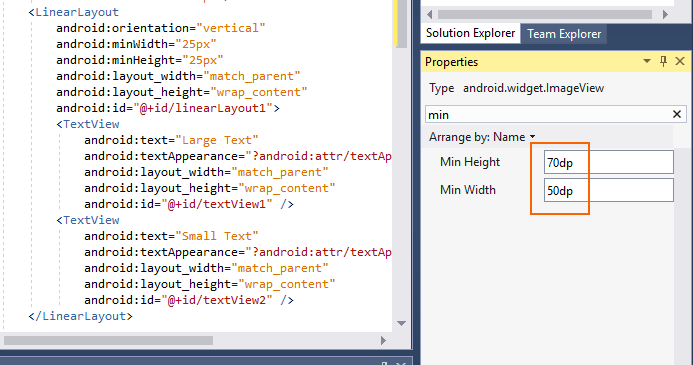Open the 'Arrange by: Name' dropdown
The height and width of the screenshot is (365, 693).
482,137
